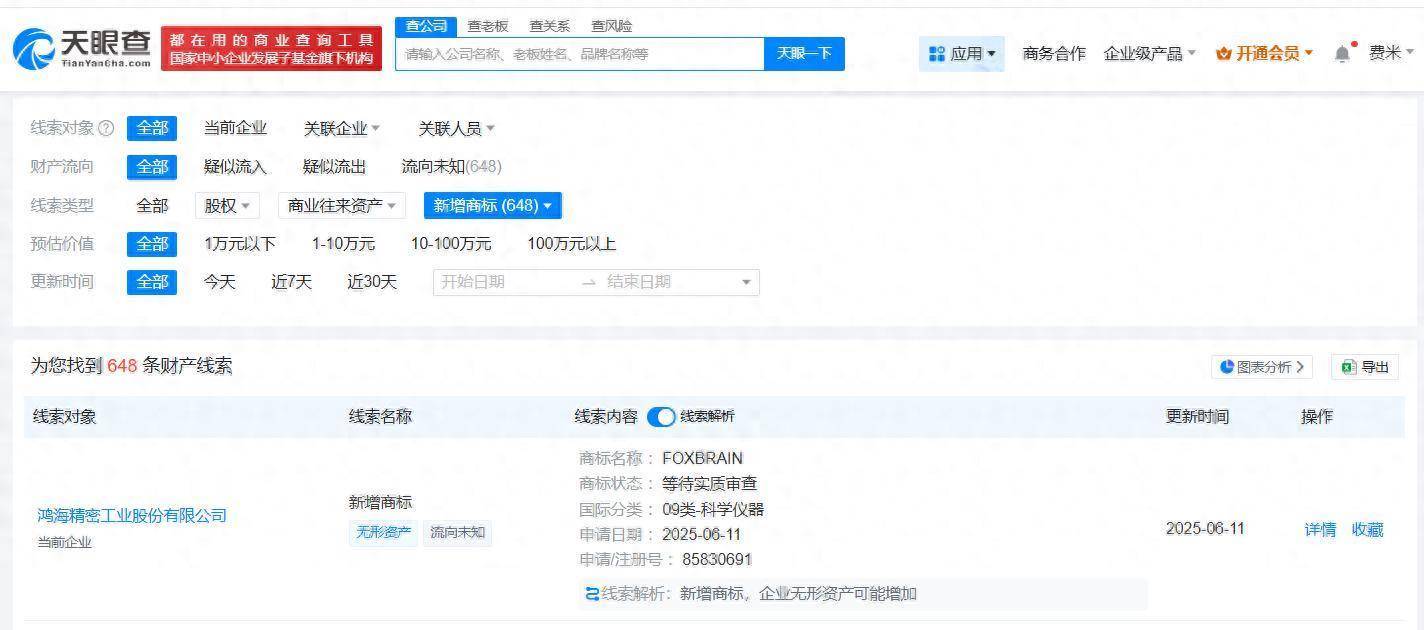Filter property flow by 疑似流出
The height and width of the screenshot is (630, 1424).
click(334, 167)
